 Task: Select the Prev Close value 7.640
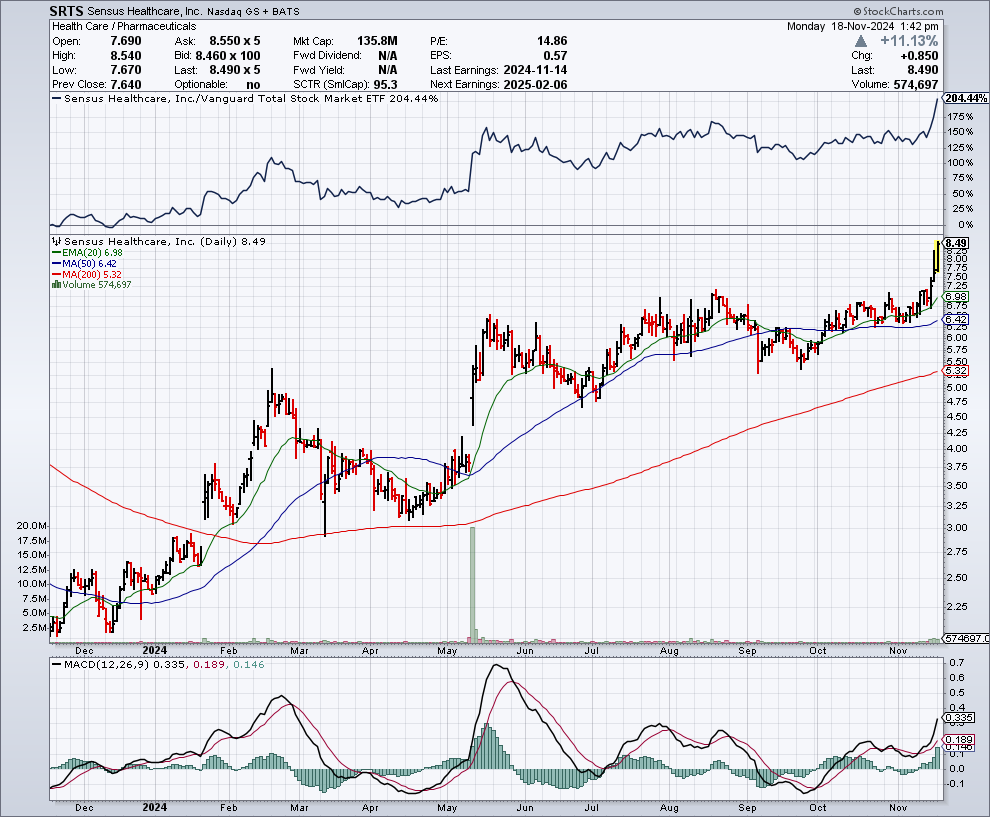point(126,85)
